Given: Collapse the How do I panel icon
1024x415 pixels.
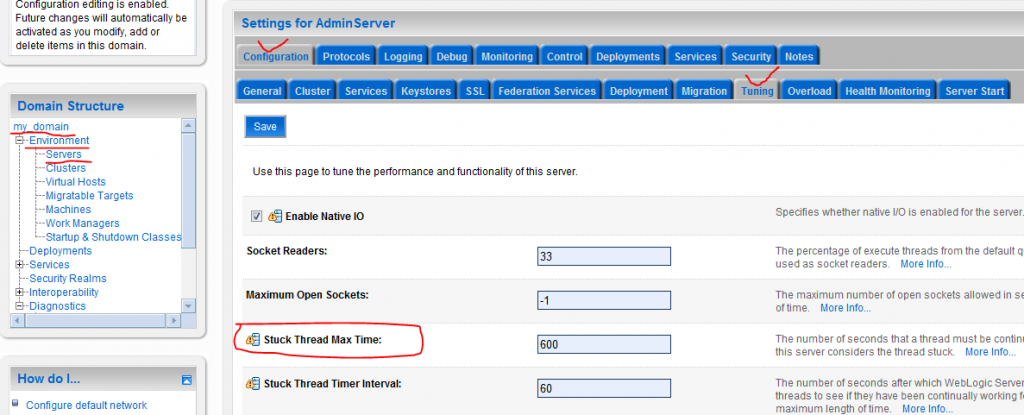Looking at the screenshot, I should [x=186, y=380].
